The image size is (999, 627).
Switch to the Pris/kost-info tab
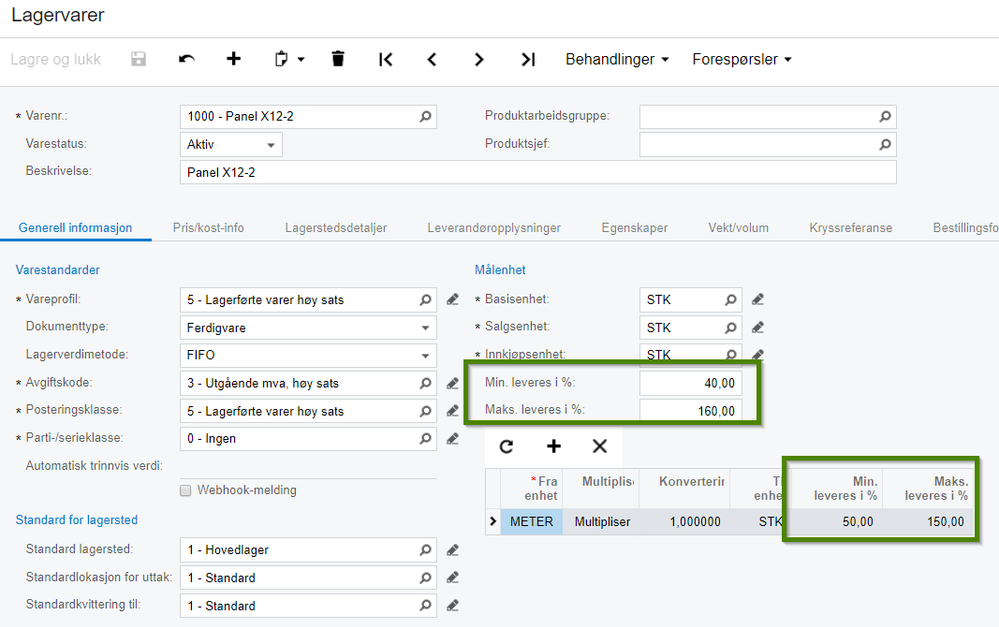coord(208,228)
